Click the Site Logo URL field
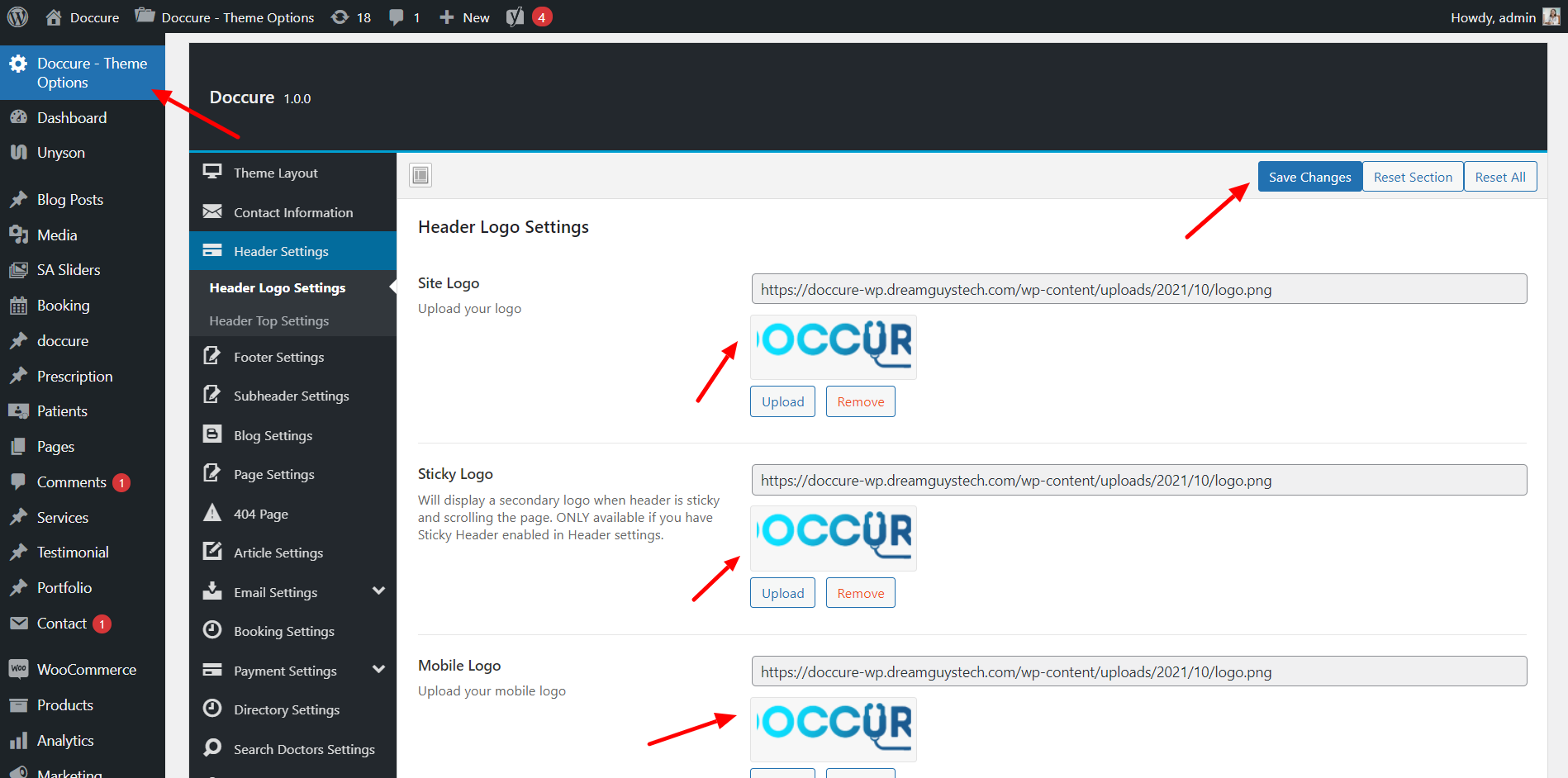 point(1138,289)
